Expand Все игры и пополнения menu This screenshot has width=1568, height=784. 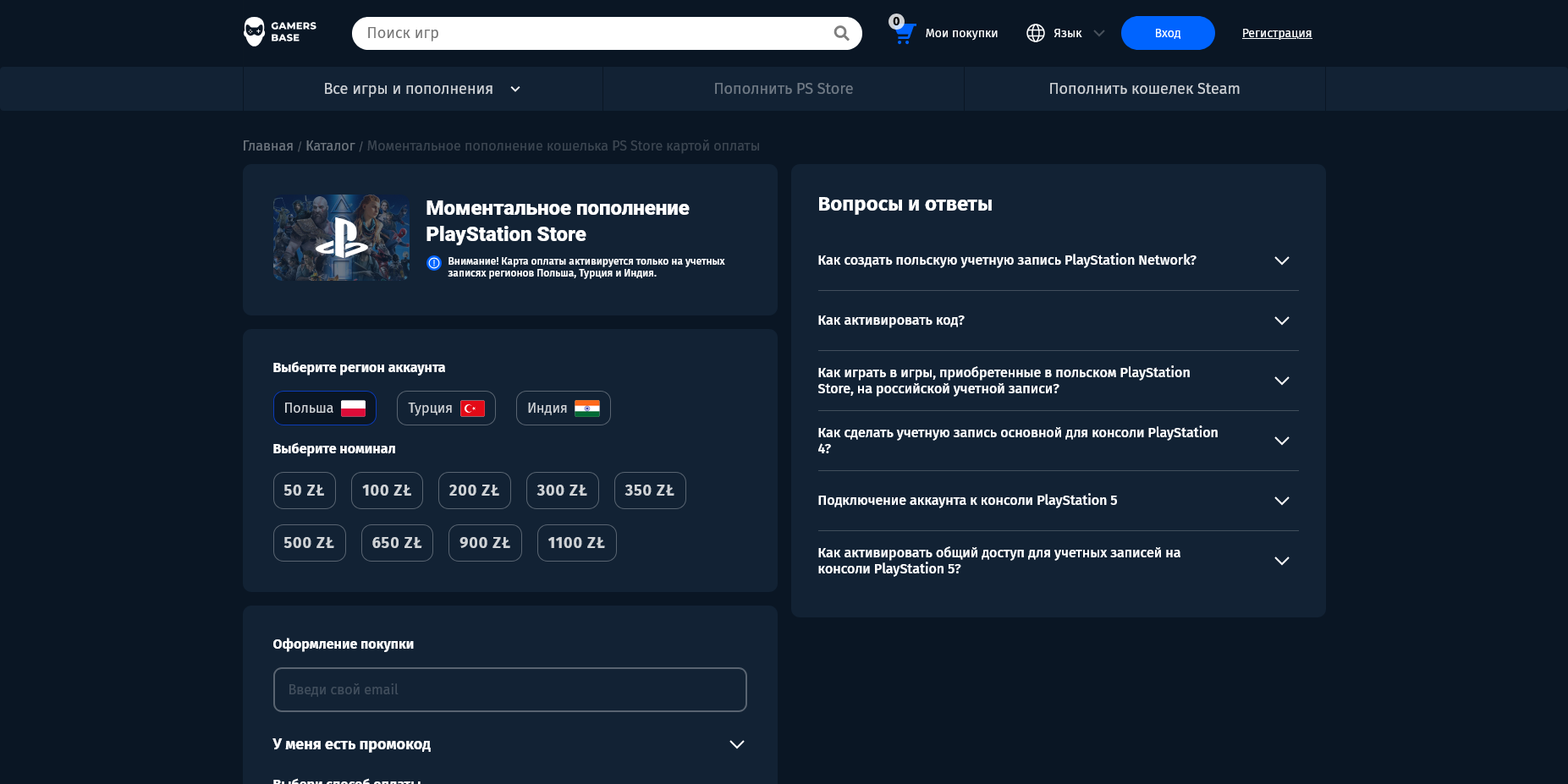423,89
